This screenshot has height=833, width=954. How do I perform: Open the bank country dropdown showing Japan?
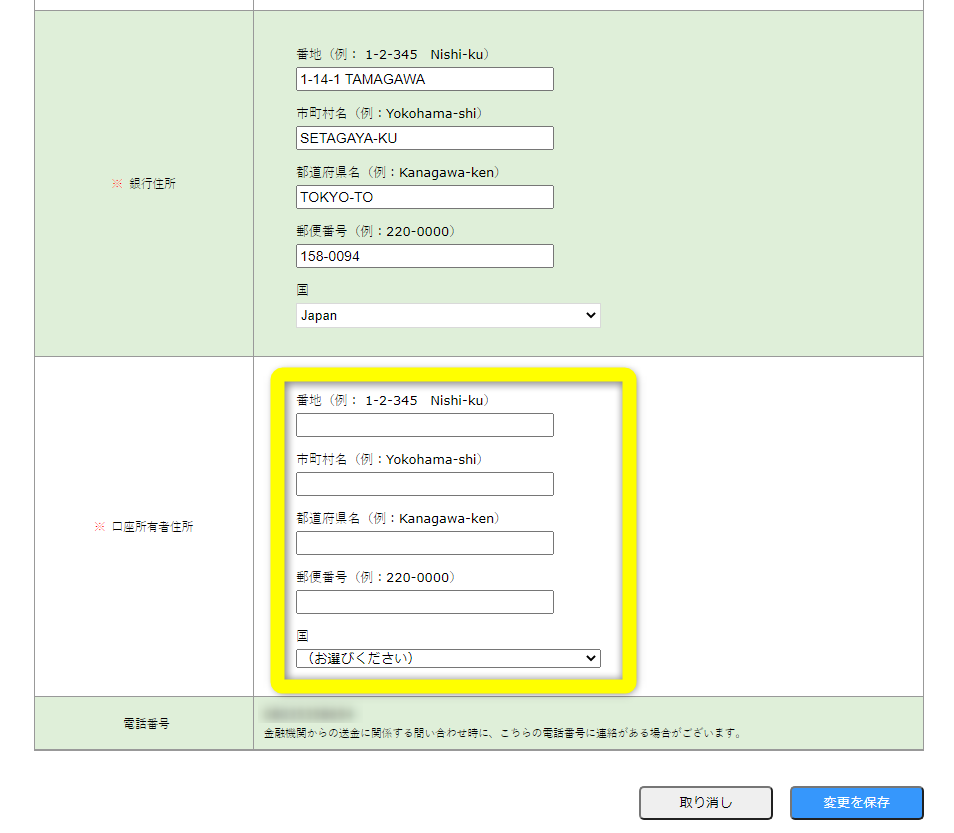pos(448,315)
